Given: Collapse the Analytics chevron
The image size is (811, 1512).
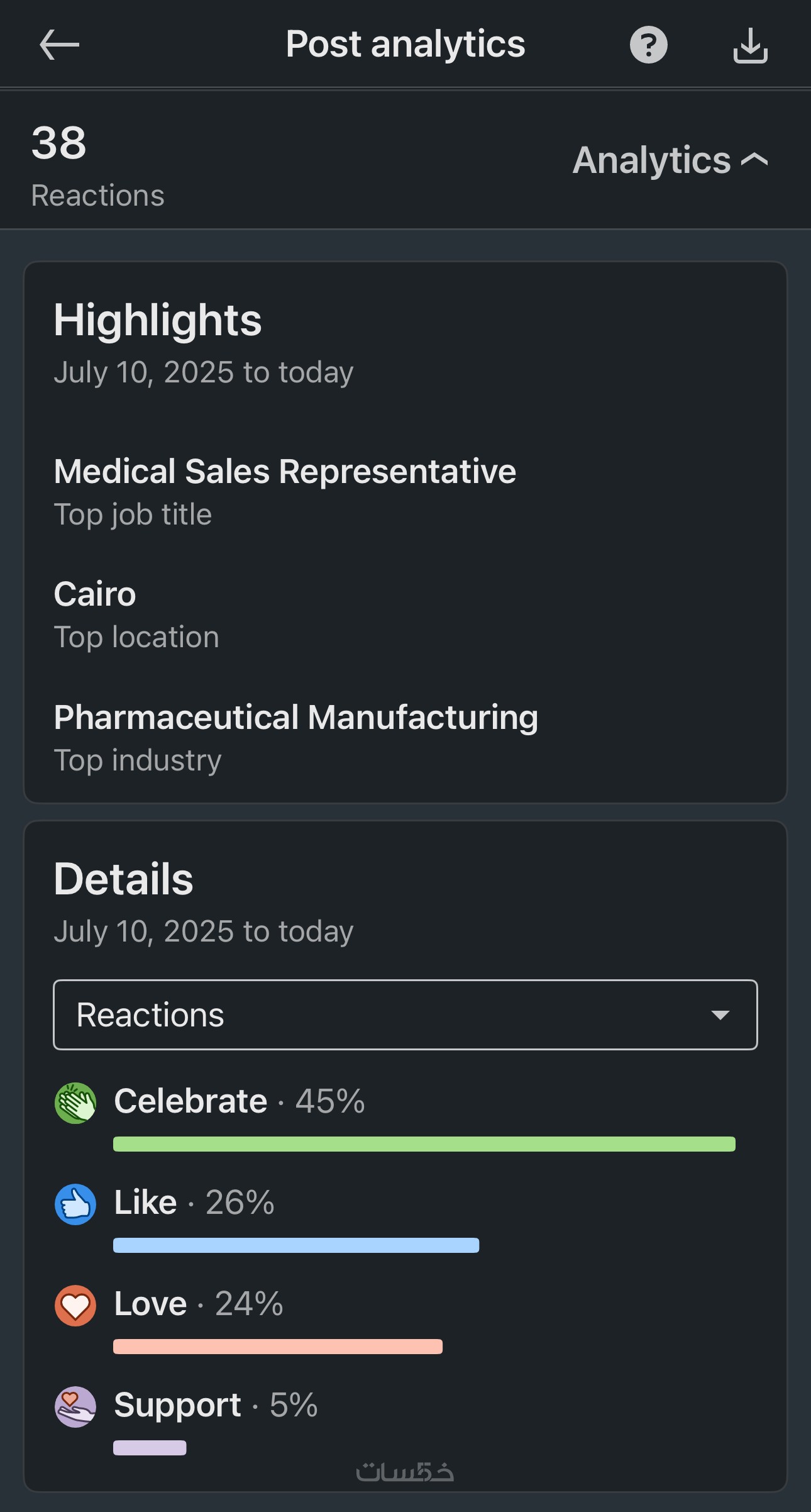Looking at the screenshot, I should click(754, 160).
